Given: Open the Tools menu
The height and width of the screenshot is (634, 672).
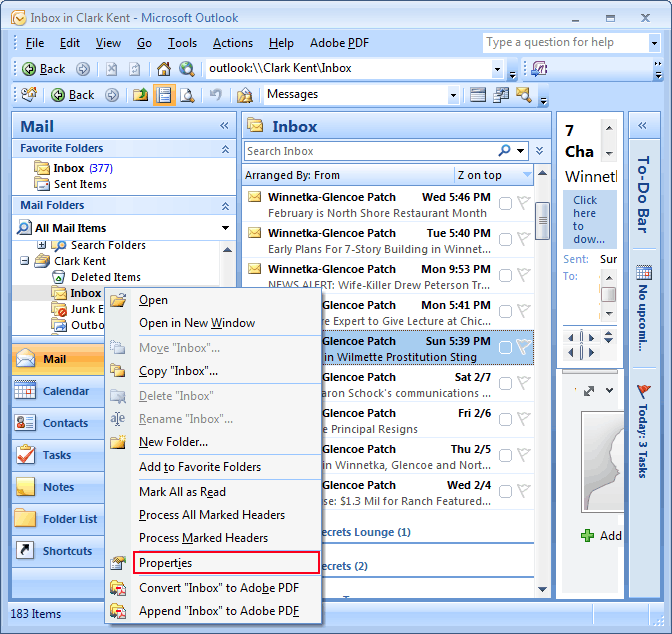Looking at the screenshot, I should (x=182, y=43).
